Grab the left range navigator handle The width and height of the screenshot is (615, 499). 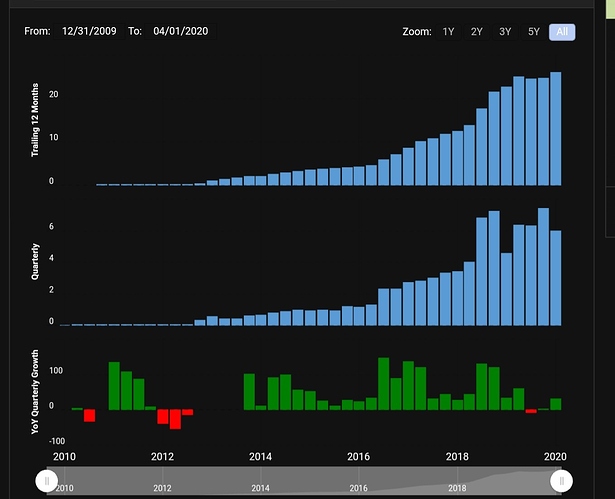point(47,481)
